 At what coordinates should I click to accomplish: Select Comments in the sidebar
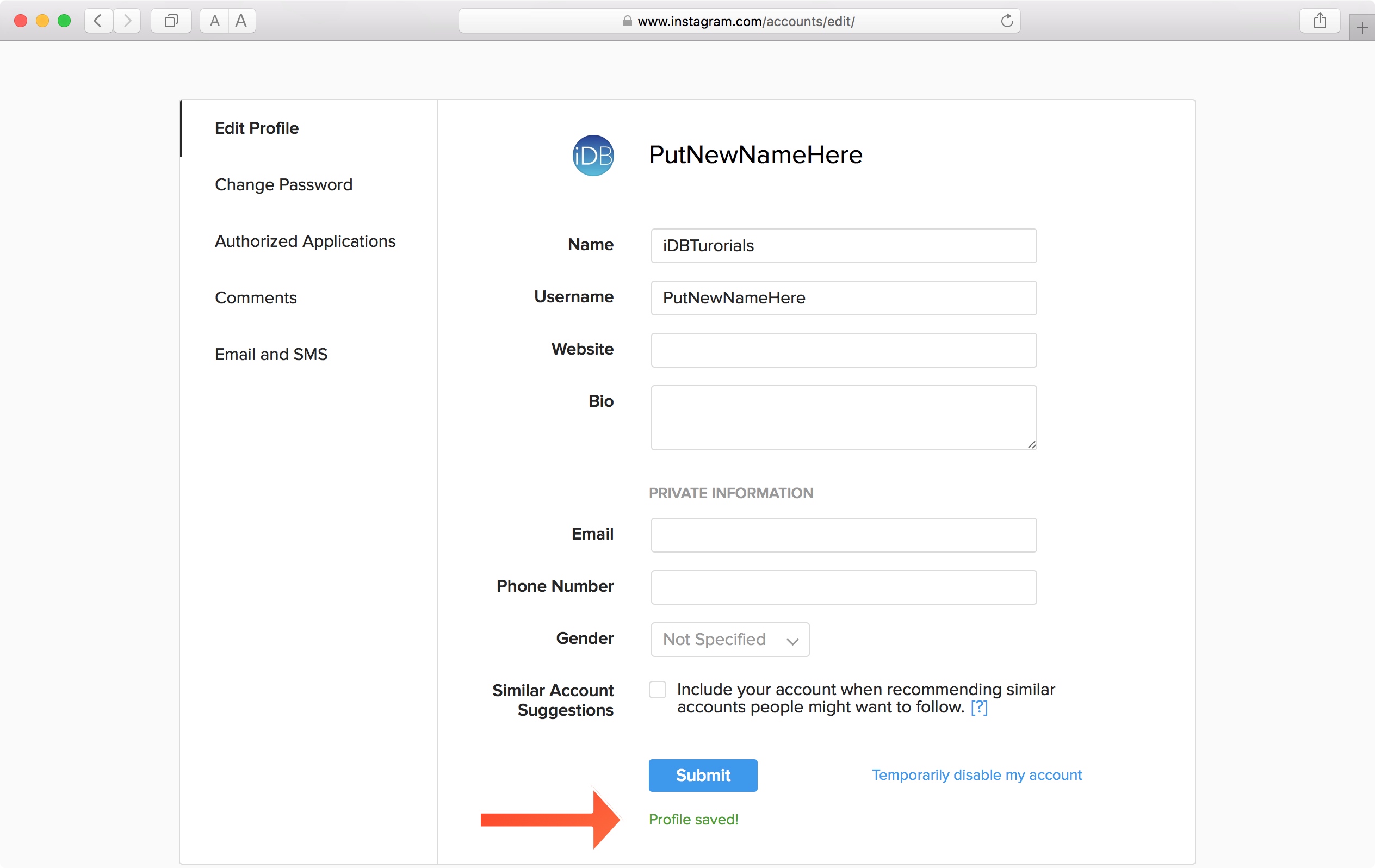[255, 297]
